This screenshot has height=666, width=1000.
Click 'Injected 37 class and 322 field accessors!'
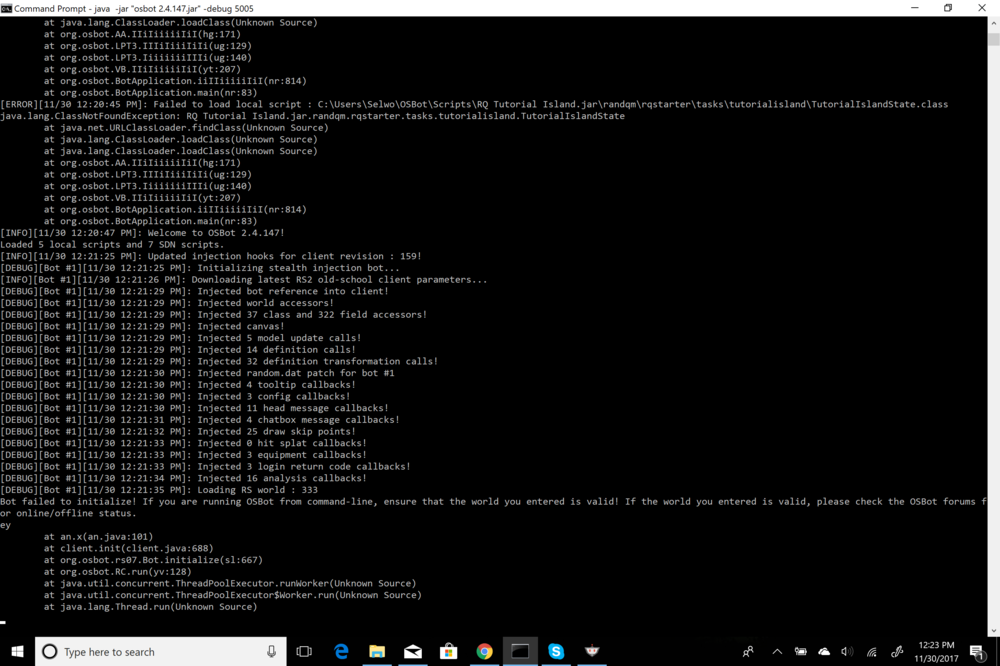214,314
